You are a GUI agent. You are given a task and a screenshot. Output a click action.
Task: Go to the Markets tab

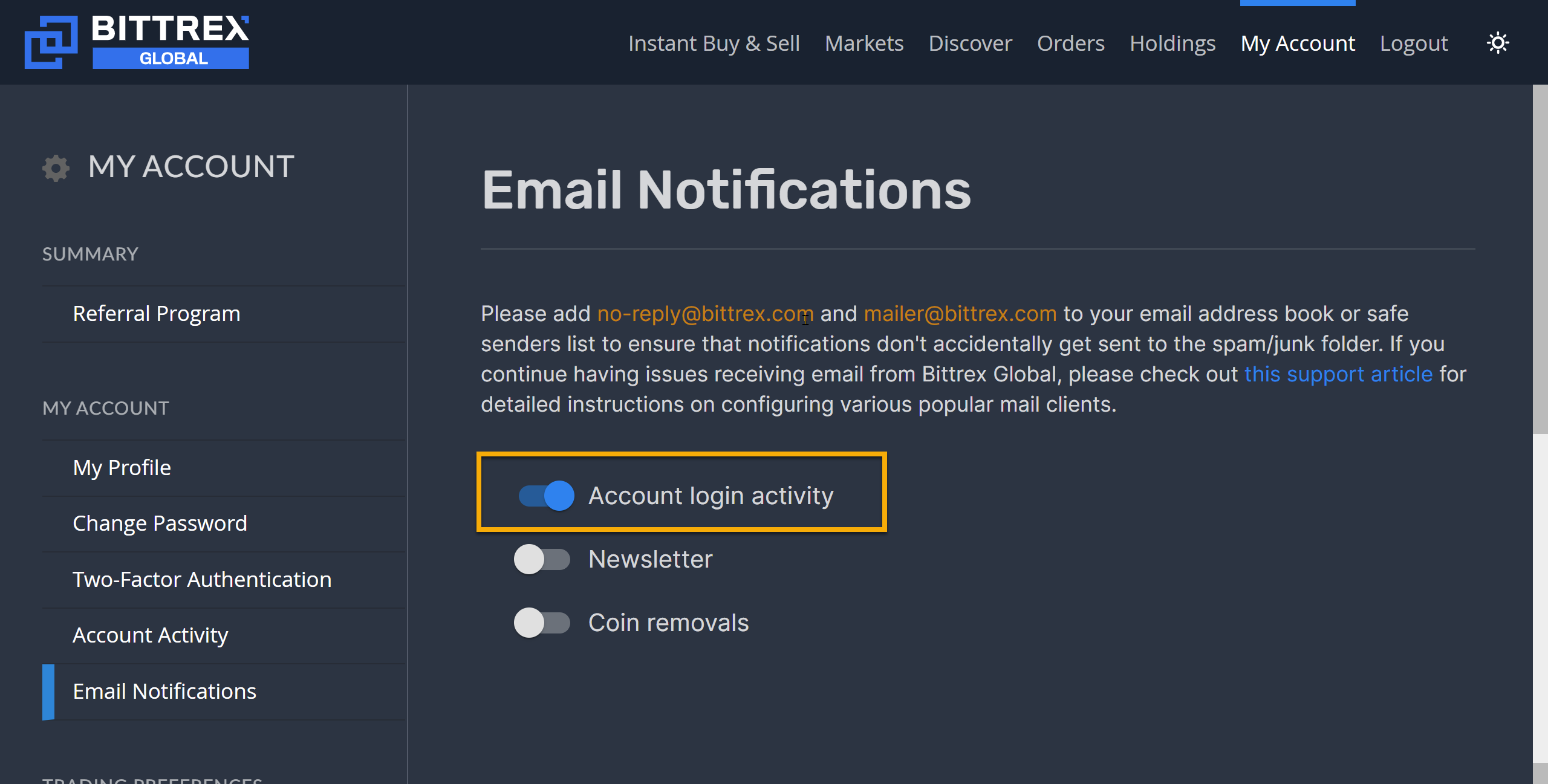[864, 44]
